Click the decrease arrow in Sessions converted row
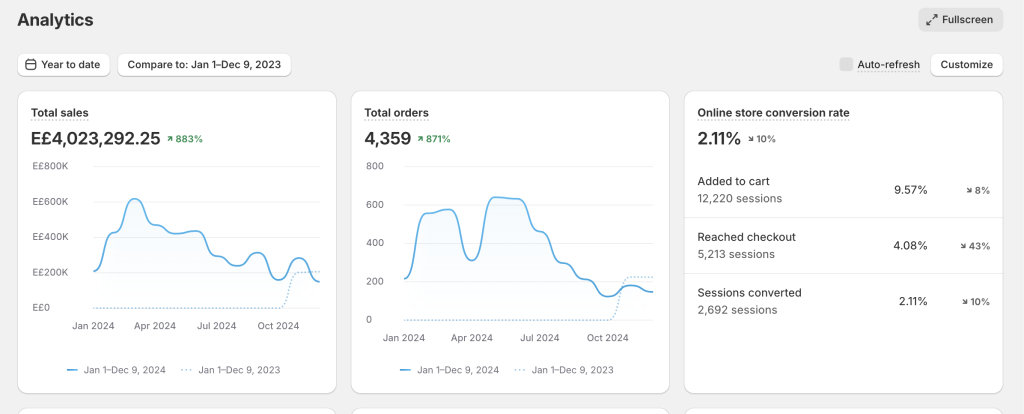The image size is (1024, 414). coord(965,302)
